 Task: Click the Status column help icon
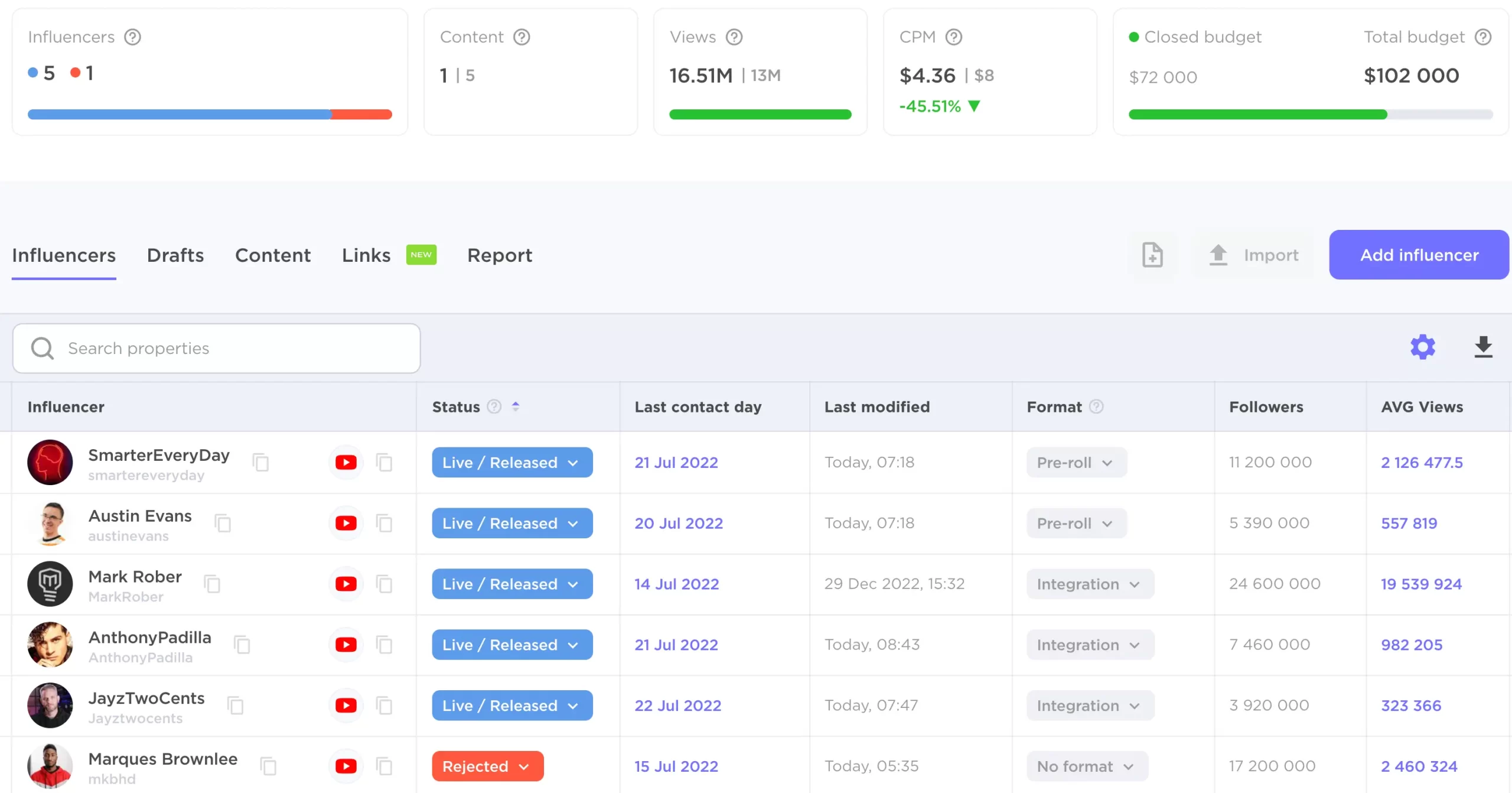pos(494,407)
